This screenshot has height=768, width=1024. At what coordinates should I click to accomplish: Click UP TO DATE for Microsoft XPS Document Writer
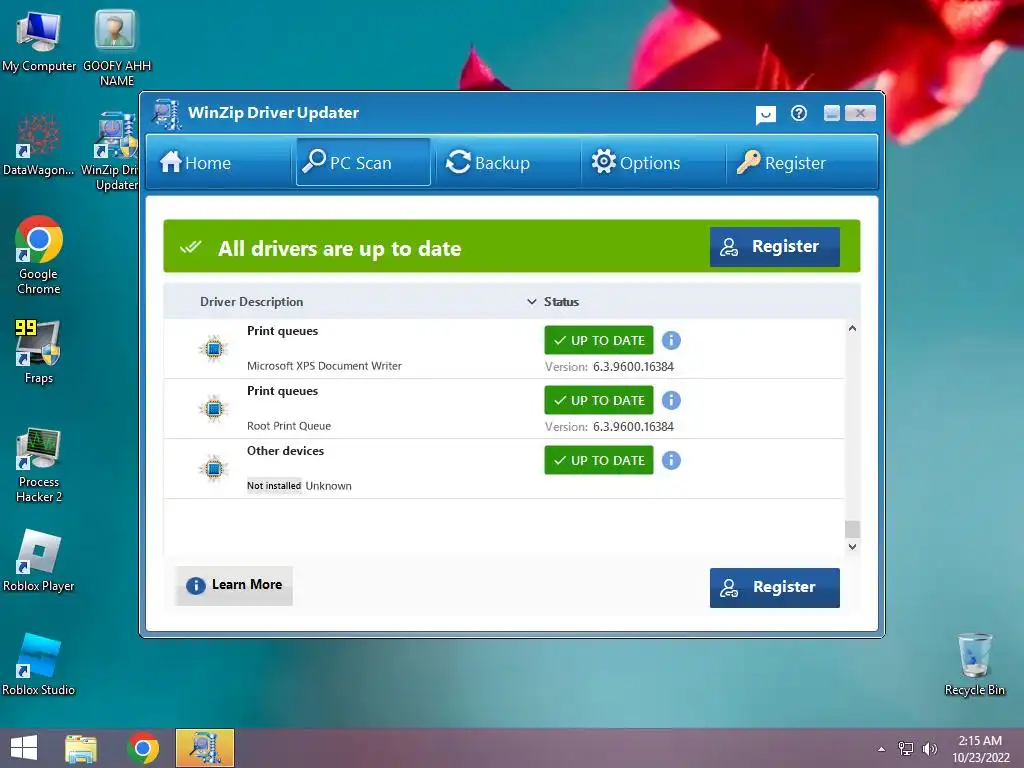pyautogui.click(x=599, y=340)
